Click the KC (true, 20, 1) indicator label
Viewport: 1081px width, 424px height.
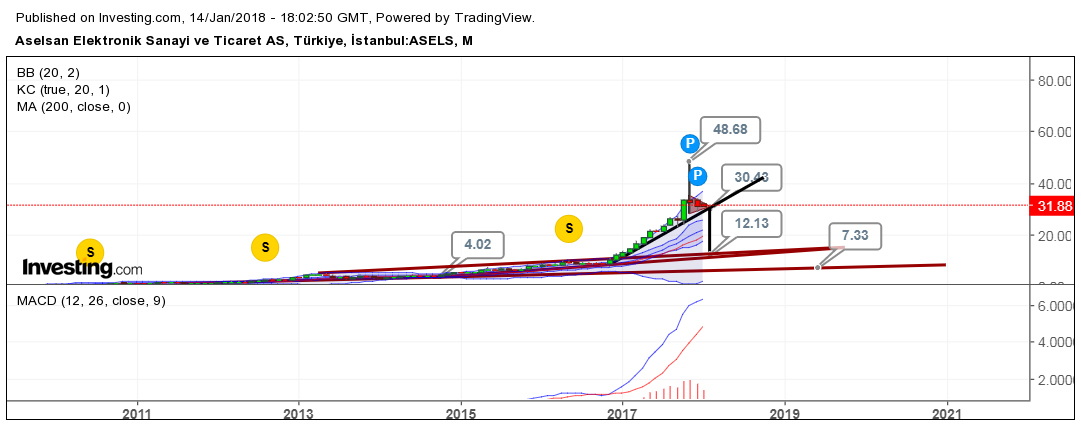[x=63, y=90]
